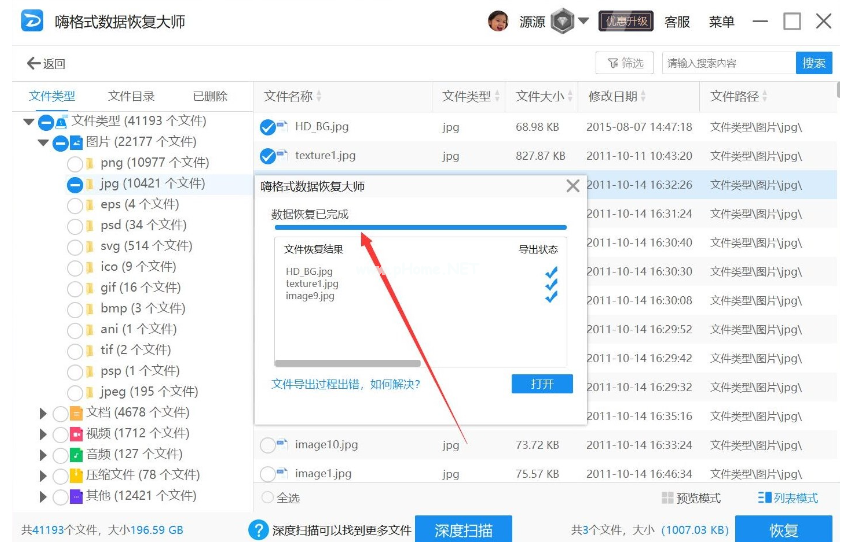This screenshot has height=556, width=845.
Task: Expand the 视频 (1712 个文件) category
Action: [x=43, y=434]
